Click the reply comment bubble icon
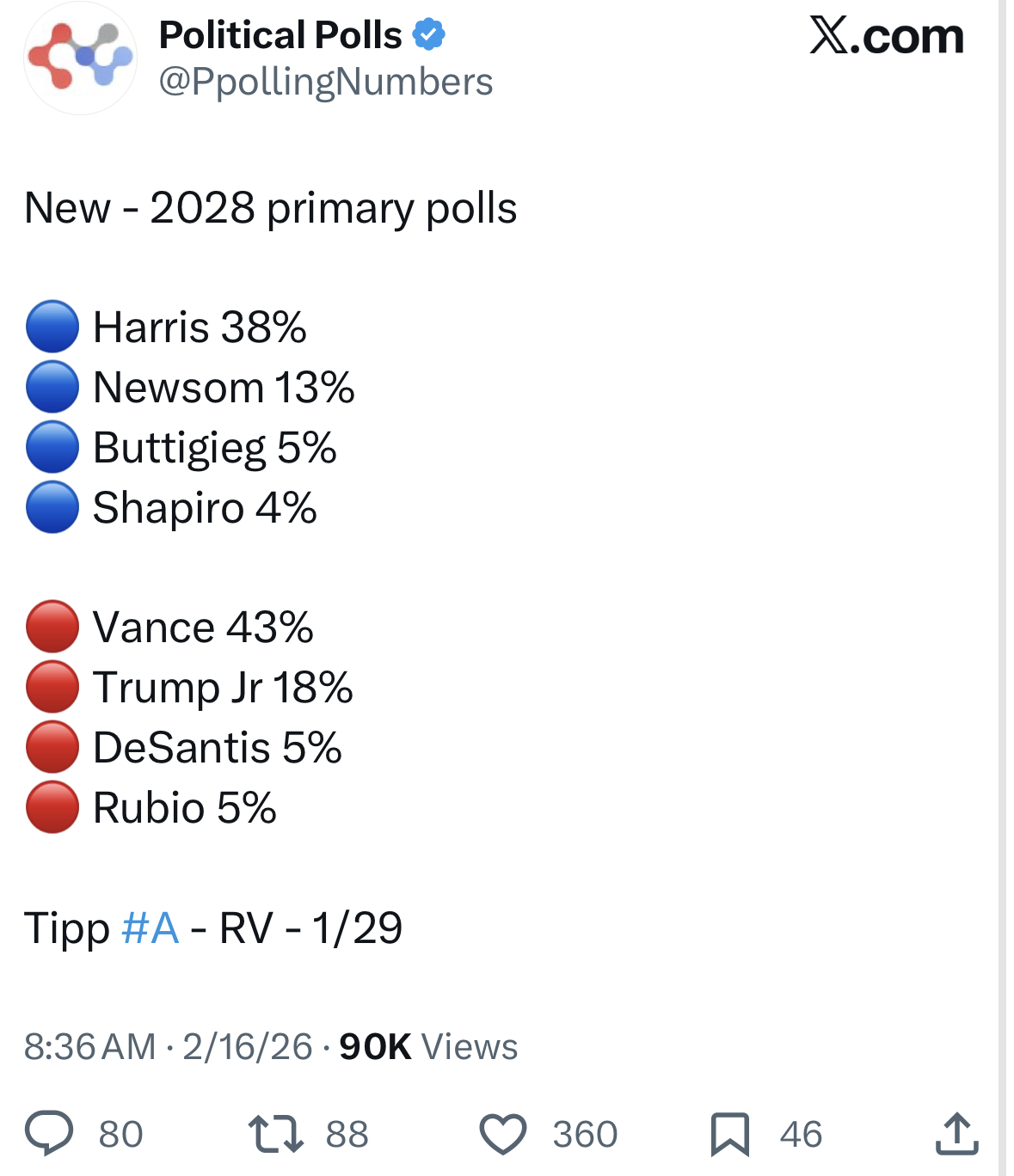 pyautogui.click(x=49, y=1132)
